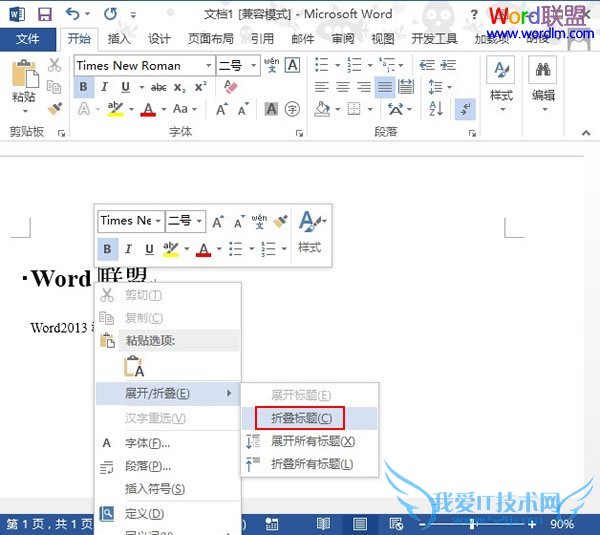
Task: Click Clear Formatting eraser icon
Action: point(231,87)
